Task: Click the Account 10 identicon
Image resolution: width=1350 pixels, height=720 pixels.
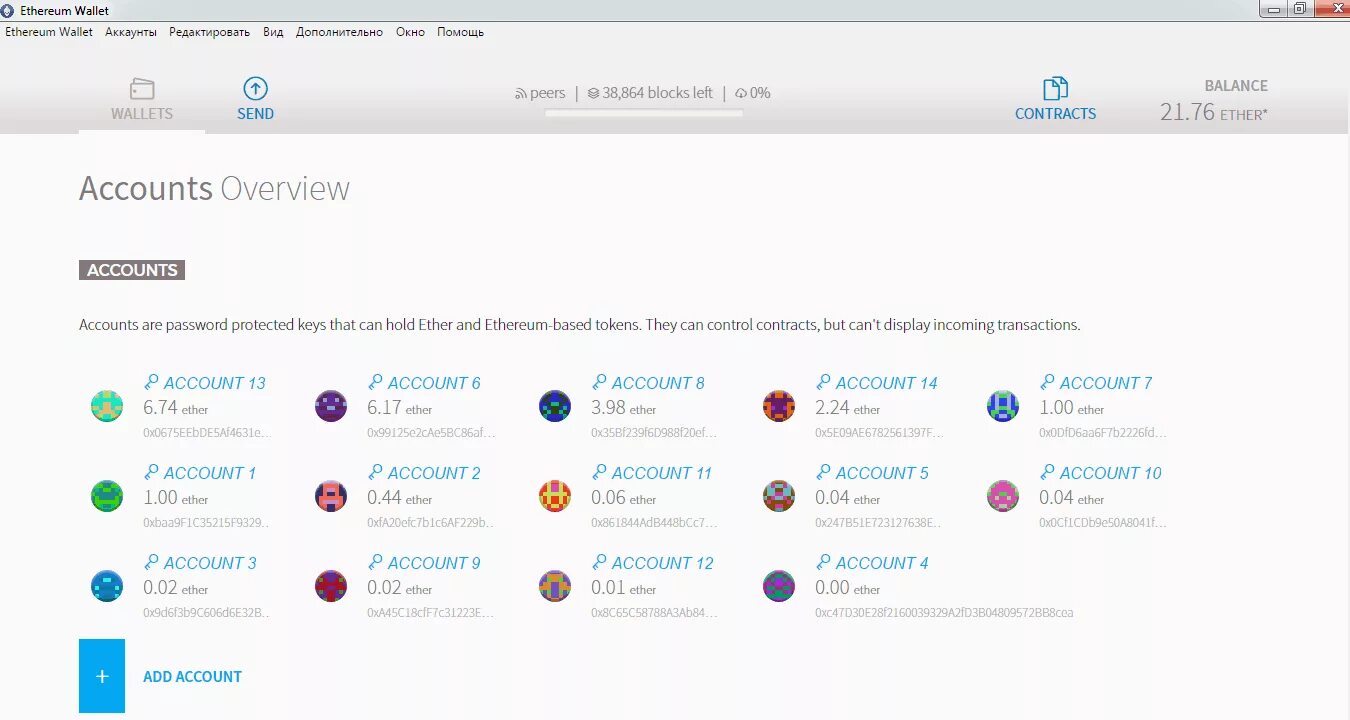Action: coord(1003,496)
